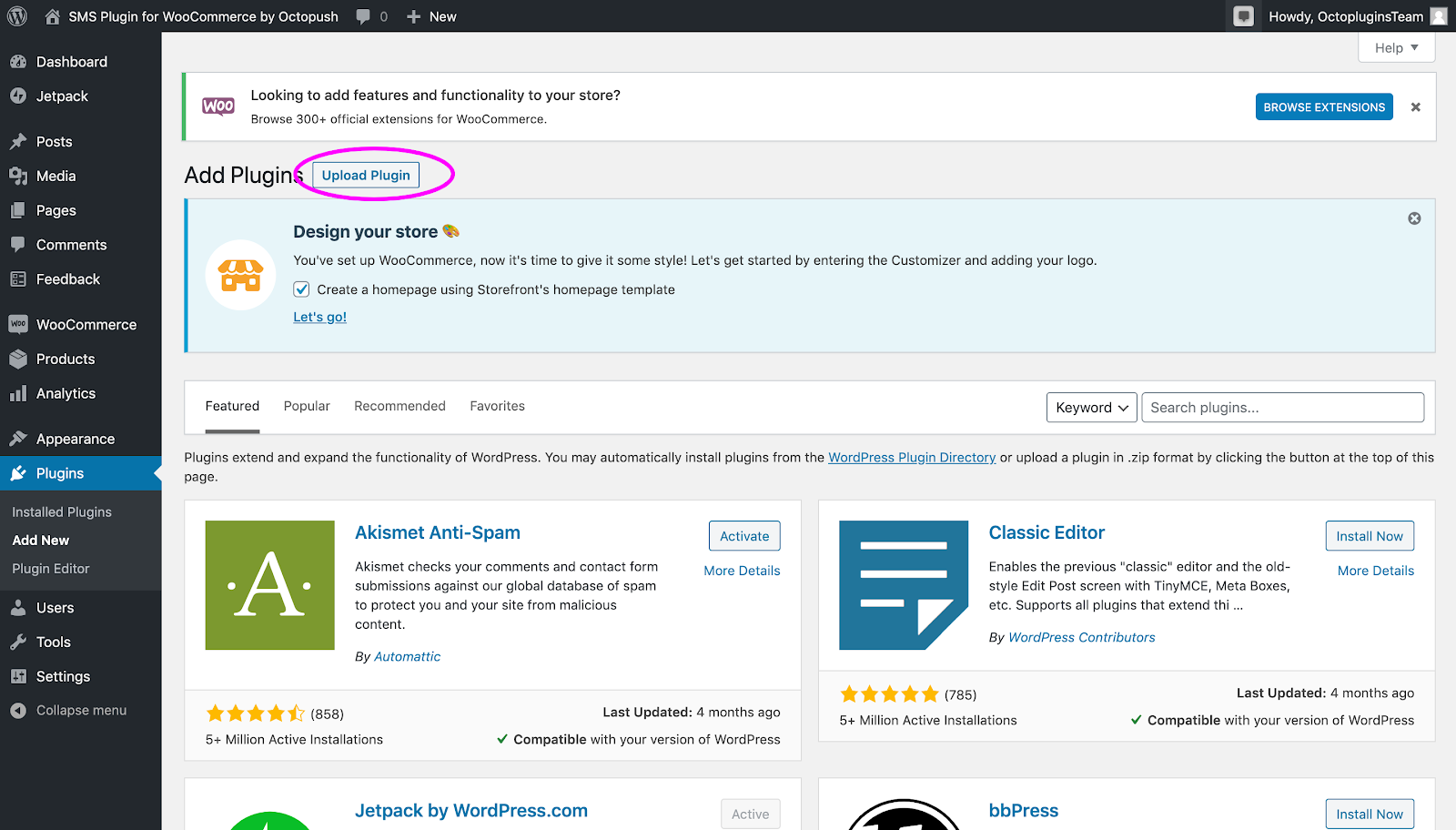The width and height of the screenshot is (1456, 830).
Task: Click the Pages sidebar icon
Action: [x=18, y=211]
